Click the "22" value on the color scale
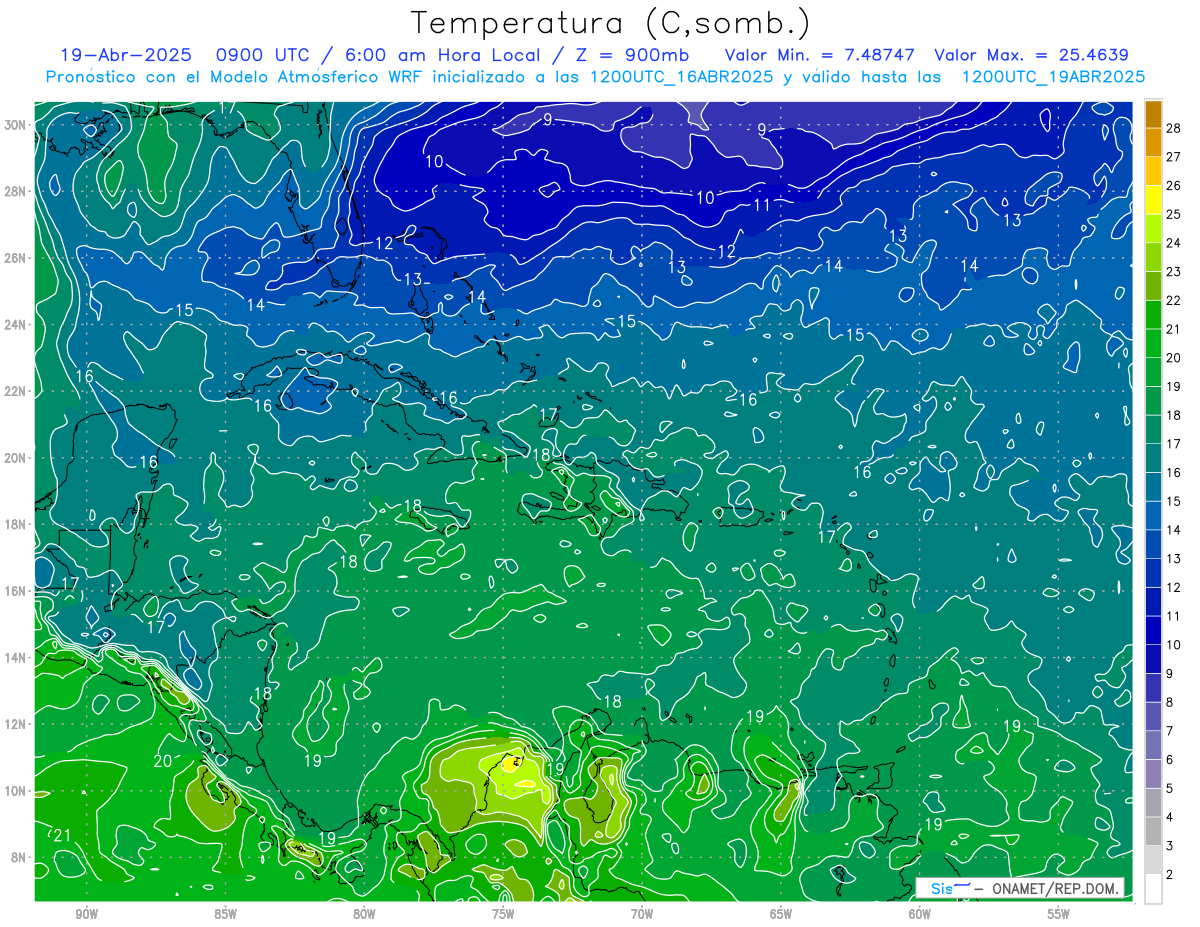This screenshot has height=927, width=1200. (1174, 300)
